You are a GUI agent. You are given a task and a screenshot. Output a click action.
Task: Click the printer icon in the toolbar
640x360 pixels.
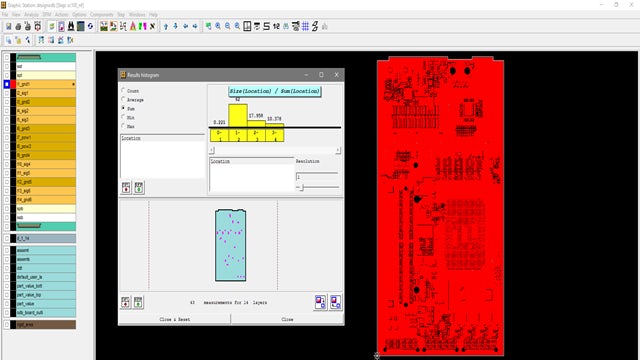pos(18,27)
